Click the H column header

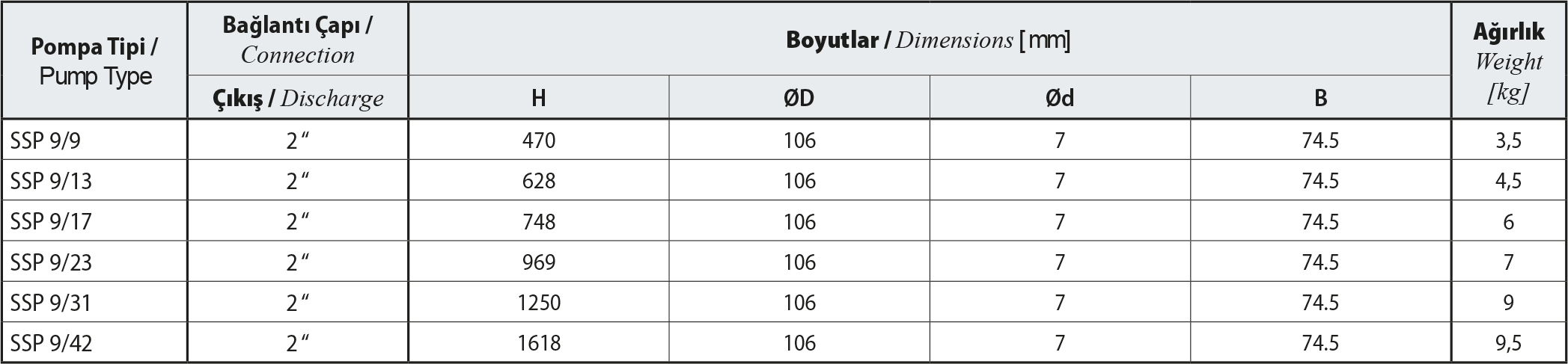tap(538, 97)
